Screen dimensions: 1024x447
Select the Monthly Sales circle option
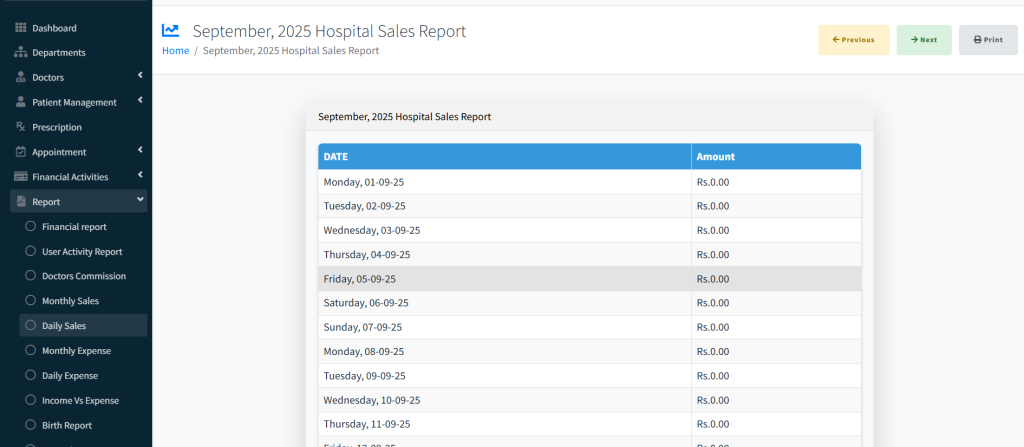(x=30, y=301)
